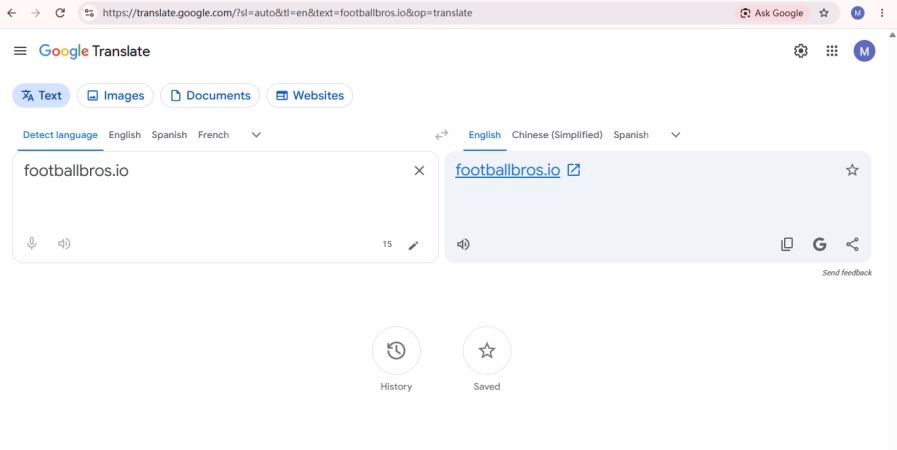This screenshot has width=897, height=450.
Task: Select English as target language
Action: (x=485, y=135)
